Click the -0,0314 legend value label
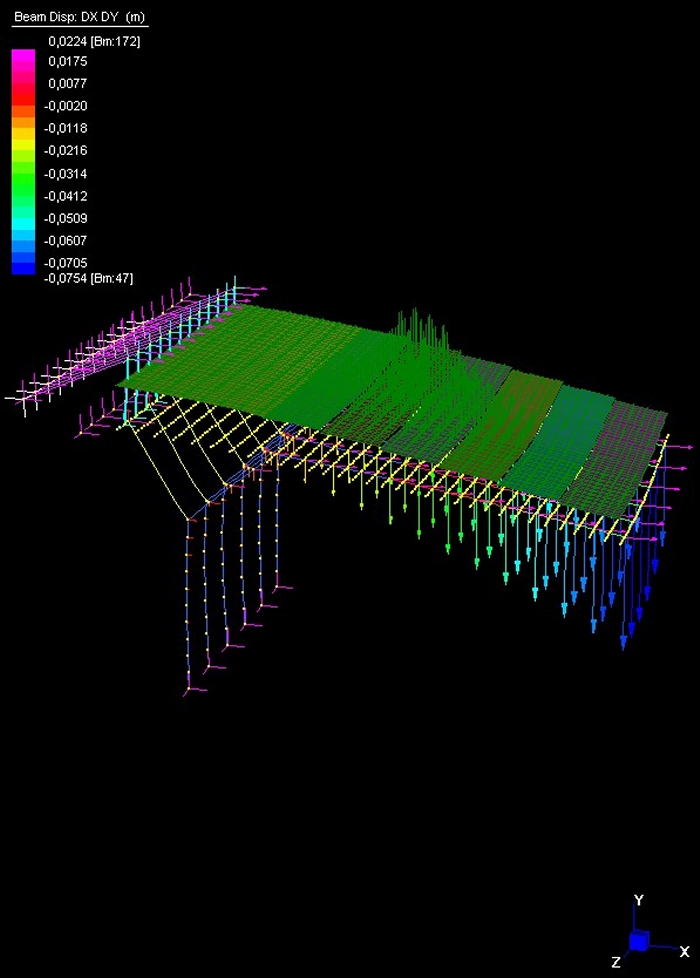Screen dimensions: 700x978 click(x=66, y=173)
